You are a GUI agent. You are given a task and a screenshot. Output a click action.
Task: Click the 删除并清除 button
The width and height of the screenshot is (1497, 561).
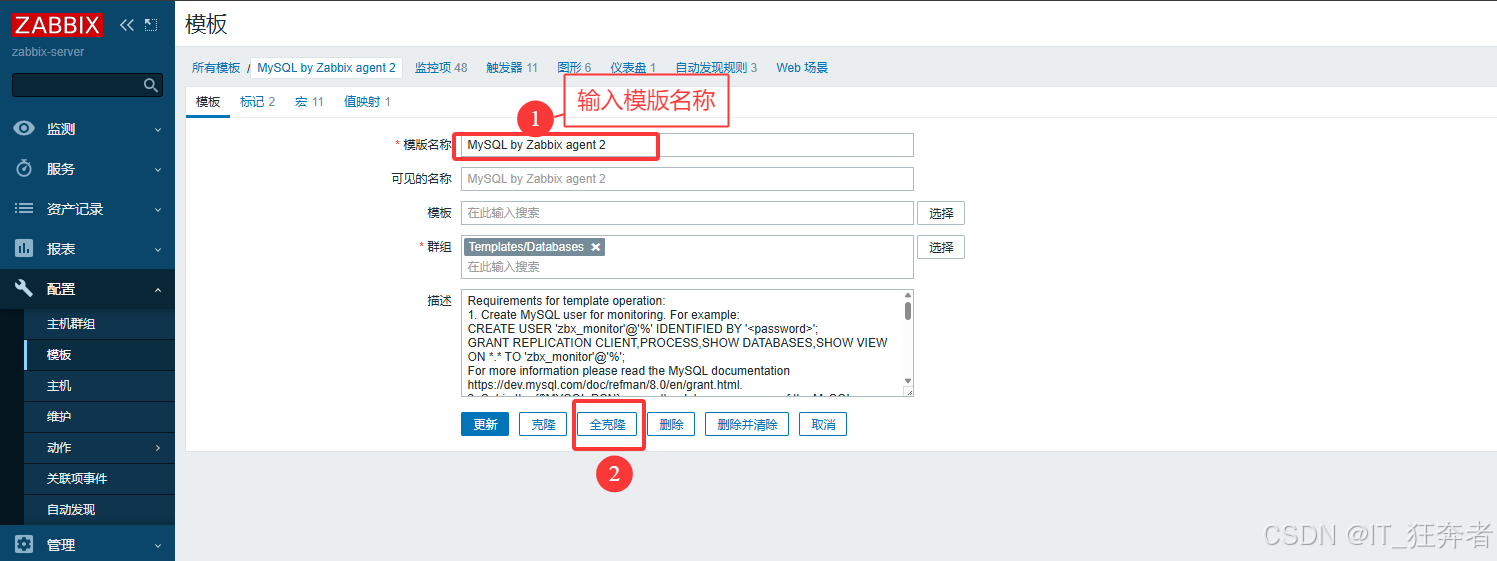(747, 424)
